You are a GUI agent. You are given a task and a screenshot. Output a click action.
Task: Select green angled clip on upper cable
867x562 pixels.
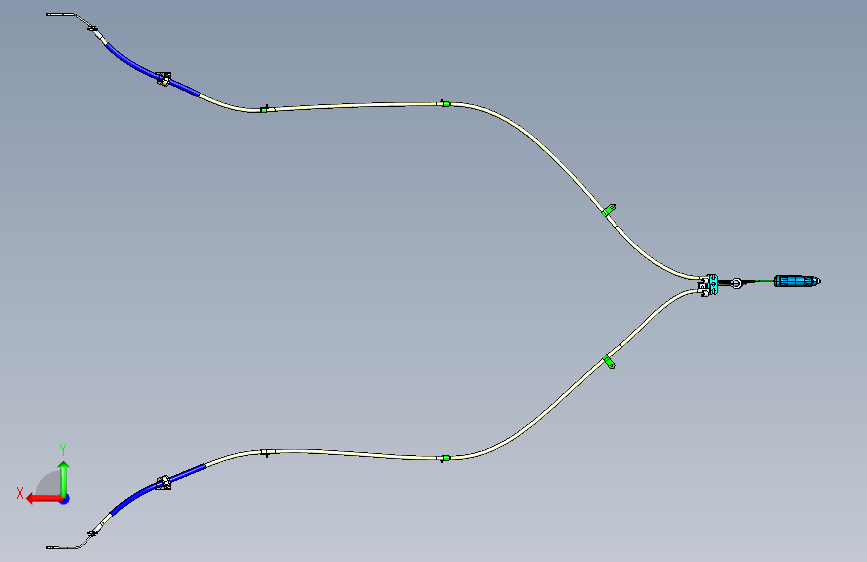click(609, 210)
